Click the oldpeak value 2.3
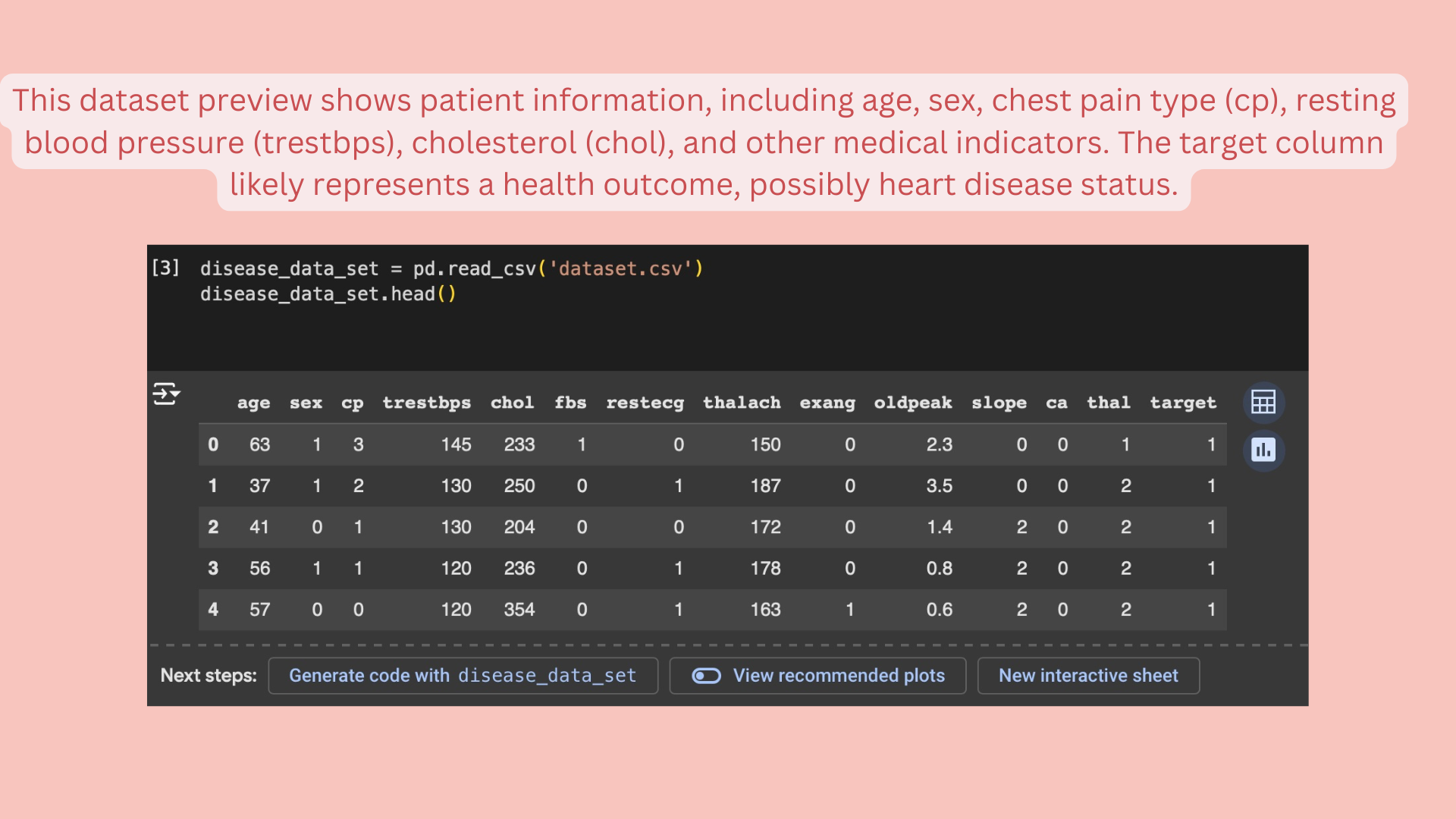The height and width of the screenshot is (819, 1456). 939,445
